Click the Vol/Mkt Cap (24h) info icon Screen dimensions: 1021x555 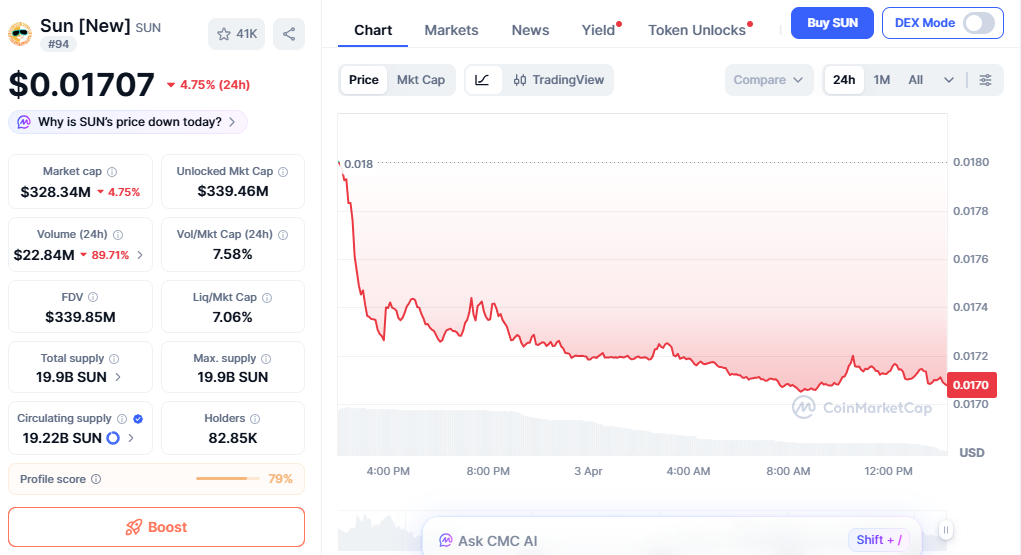point(283,235)
